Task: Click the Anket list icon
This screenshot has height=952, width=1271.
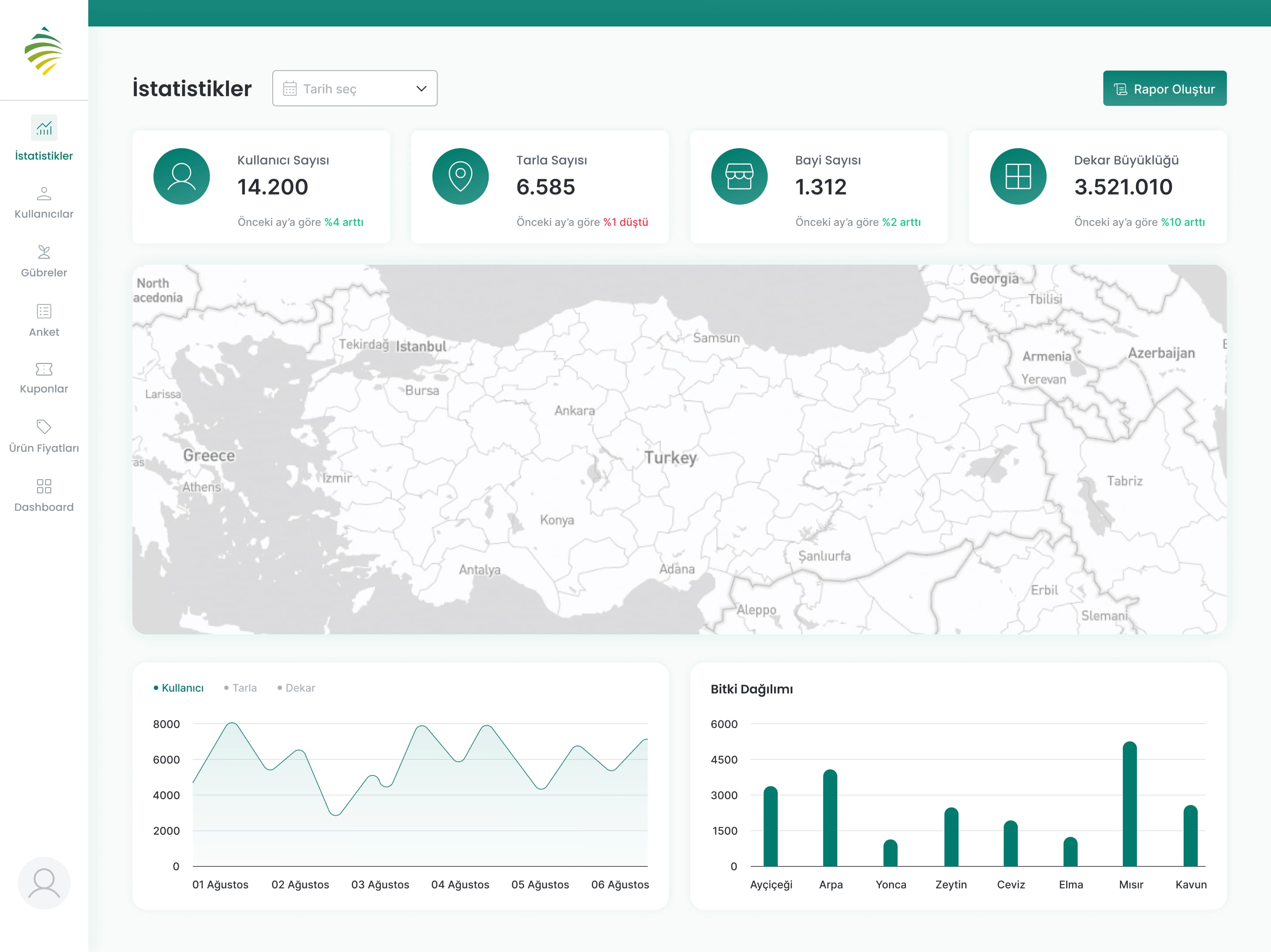Action: [x=44, y=311]
